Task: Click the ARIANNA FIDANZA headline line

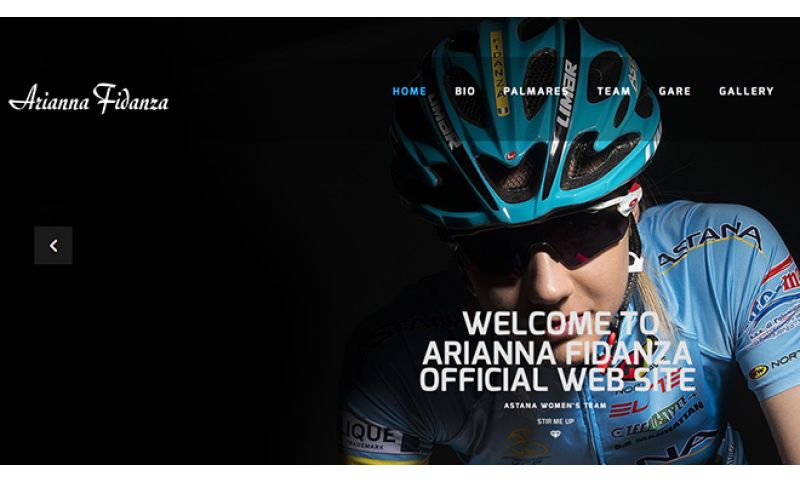Action: pos(557,352)
